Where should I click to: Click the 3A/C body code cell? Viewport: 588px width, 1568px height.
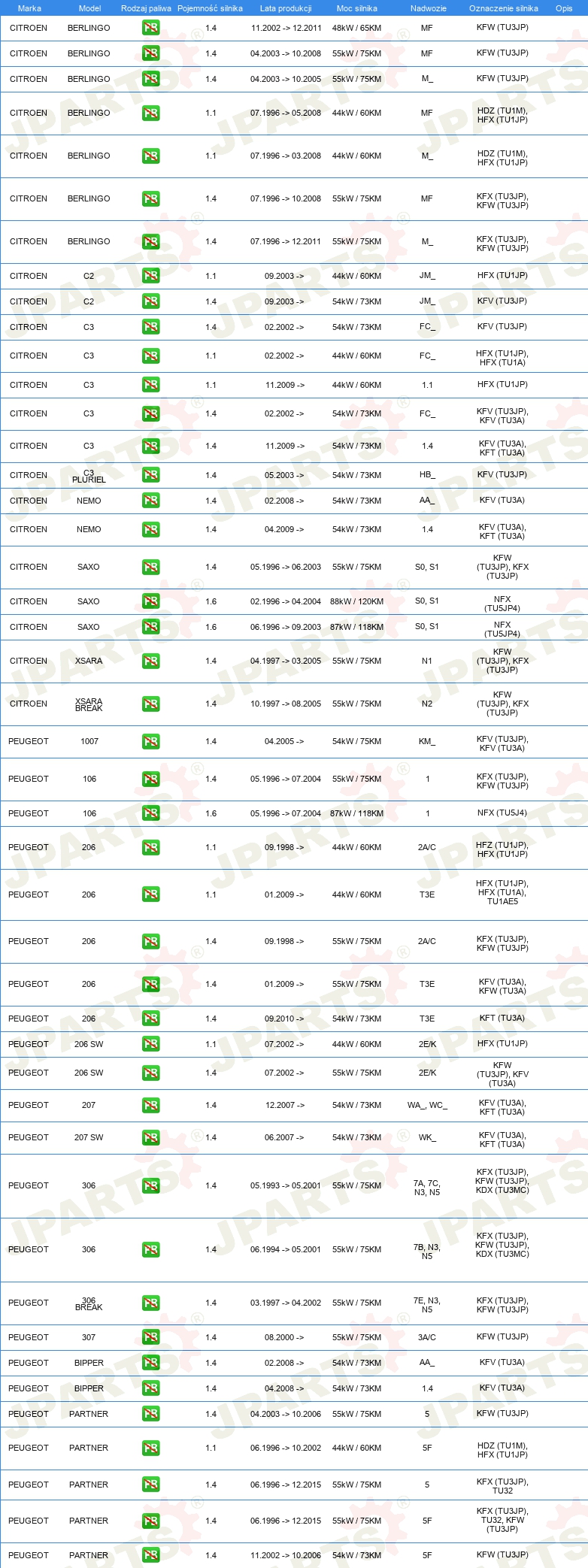(427, 1337)
